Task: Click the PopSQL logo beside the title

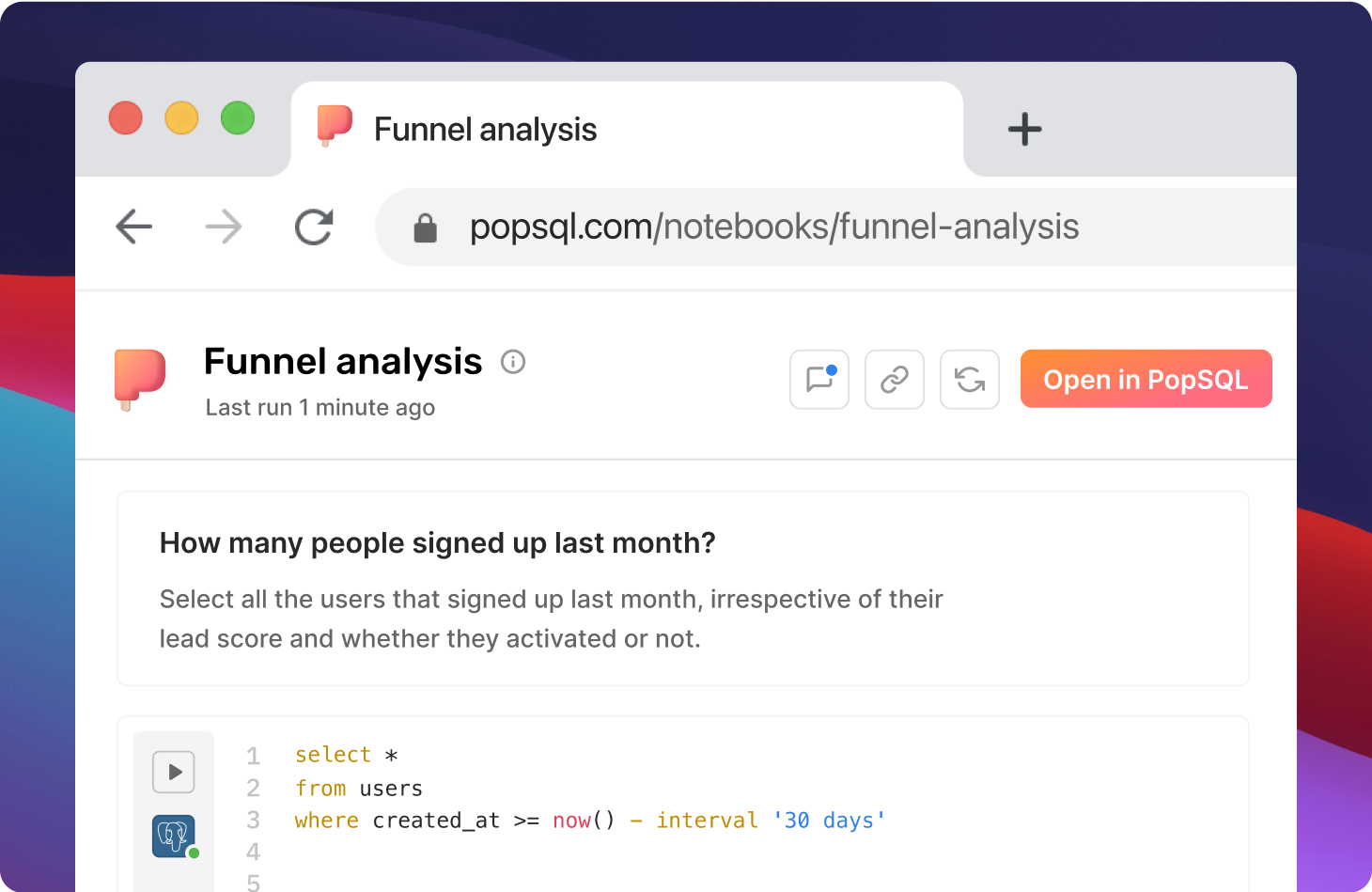Action: (x=140, y=379)
